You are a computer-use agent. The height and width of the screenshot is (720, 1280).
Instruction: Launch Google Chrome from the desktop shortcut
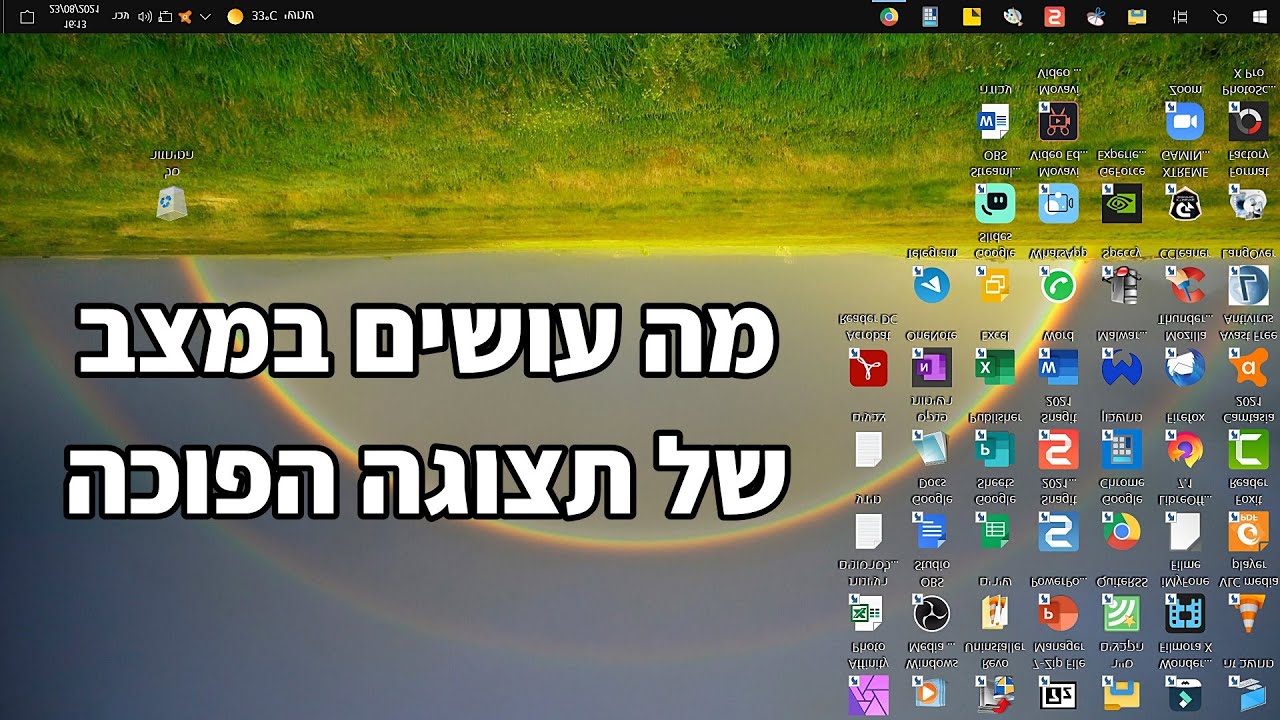(x=1121, y=531)
